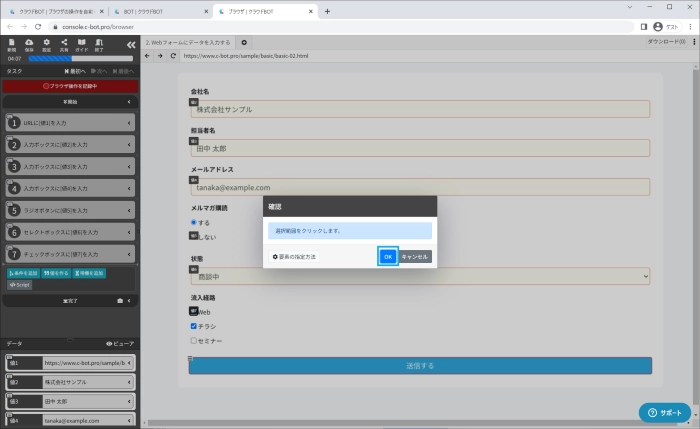Check the セミナー checkbox
Screen dimensions: 700x429
point(194,340)
